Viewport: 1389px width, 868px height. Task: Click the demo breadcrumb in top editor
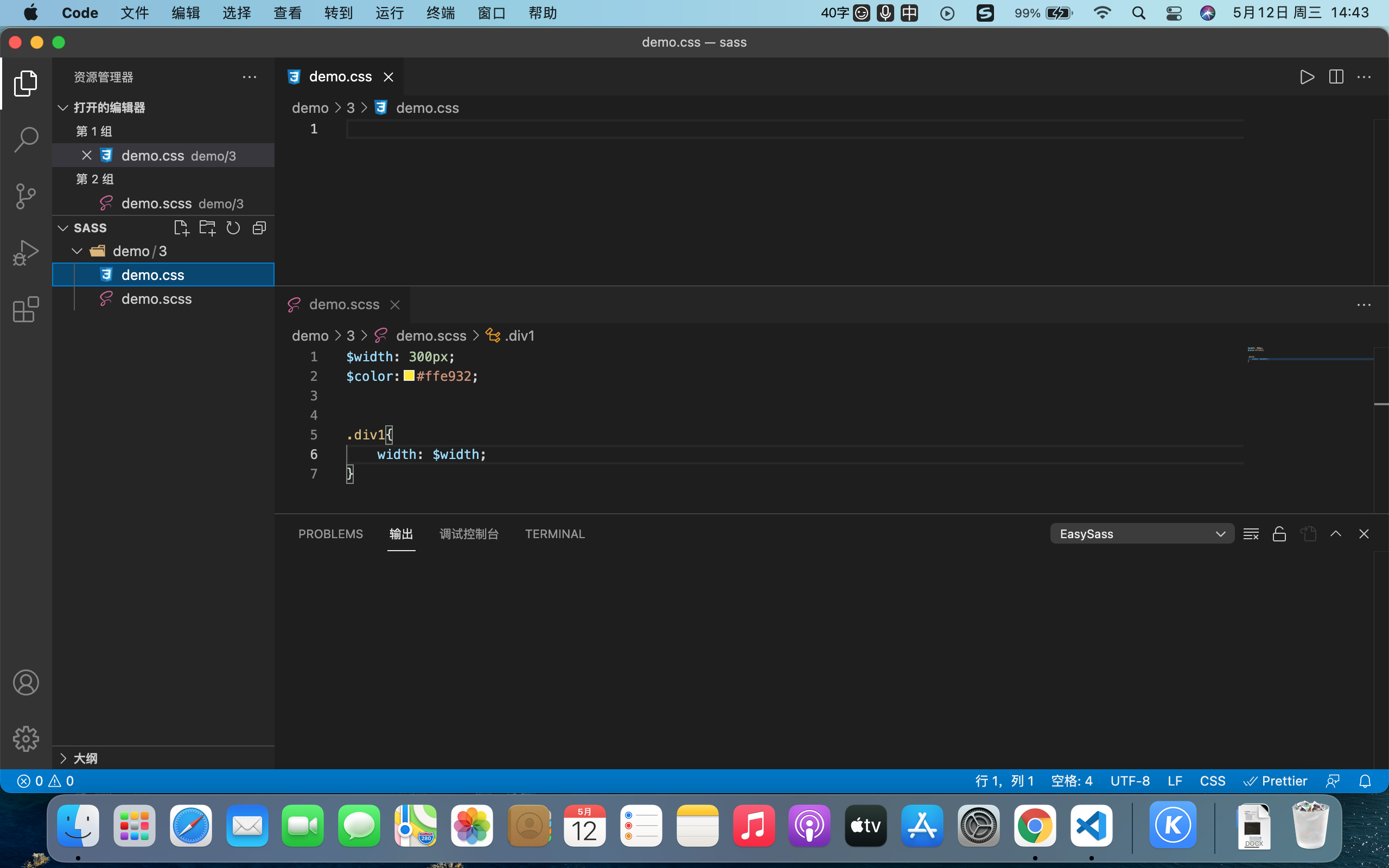310,108
